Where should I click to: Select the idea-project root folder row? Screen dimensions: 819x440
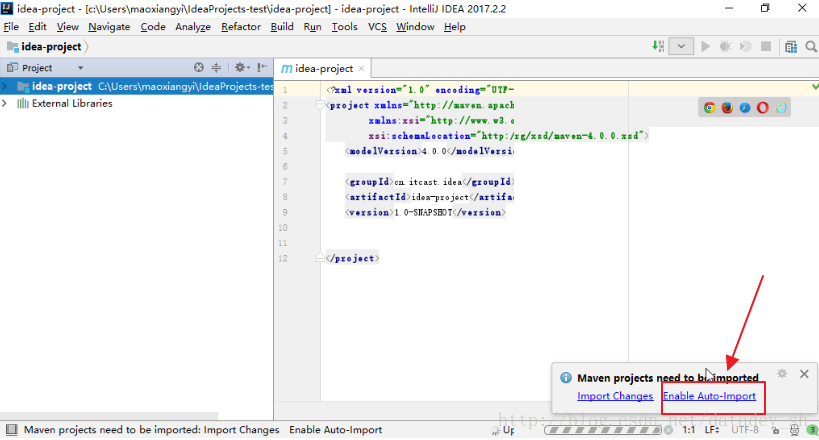pyautogui.click(x=136, y=86)
